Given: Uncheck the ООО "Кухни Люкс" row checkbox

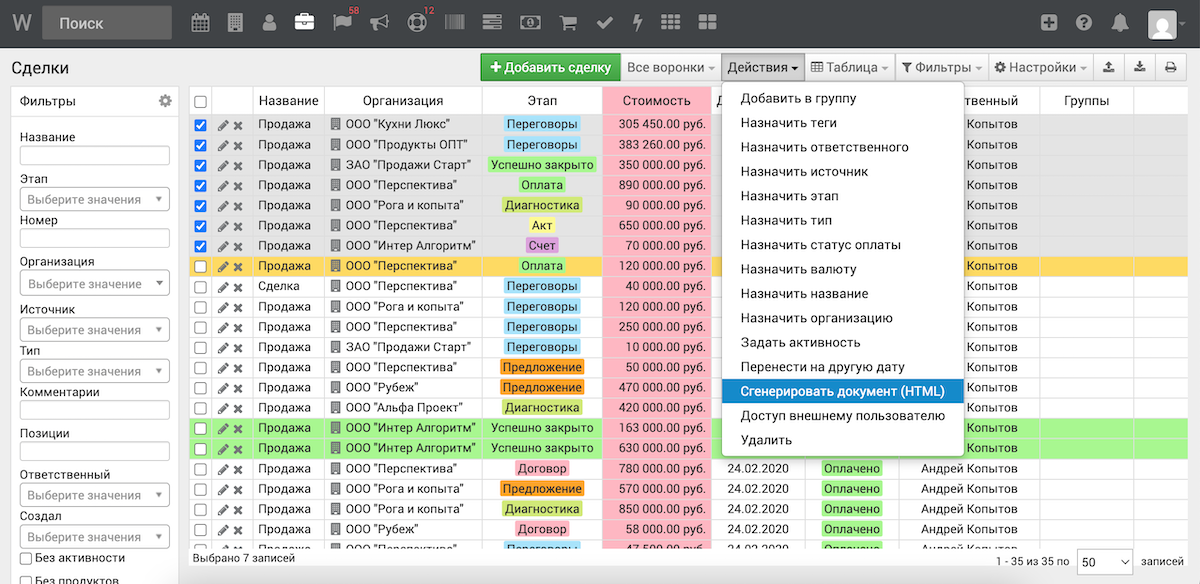Looking at the screenshot, I should point(201,125).
